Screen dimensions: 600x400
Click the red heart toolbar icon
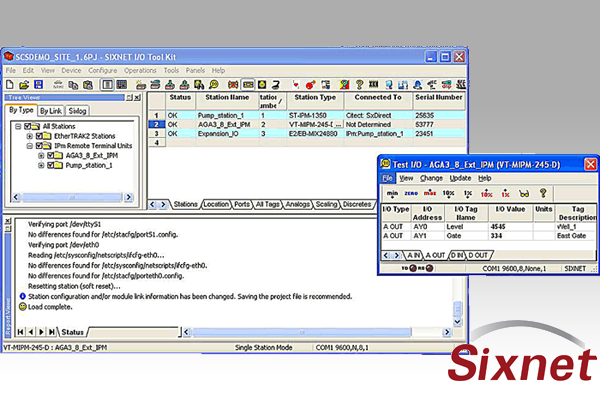pos(295,85)
